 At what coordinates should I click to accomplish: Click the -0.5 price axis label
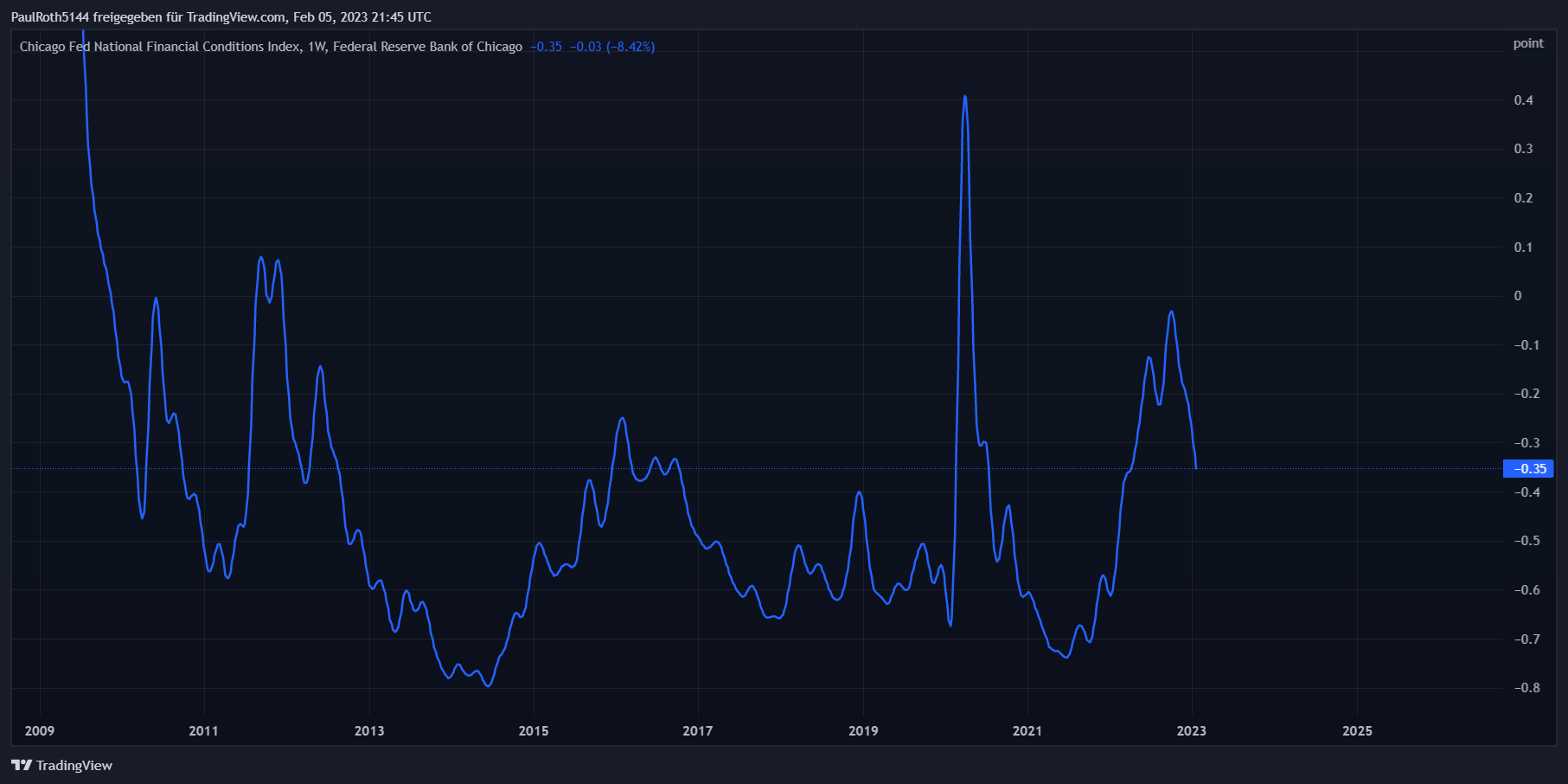click(1526, 541)
